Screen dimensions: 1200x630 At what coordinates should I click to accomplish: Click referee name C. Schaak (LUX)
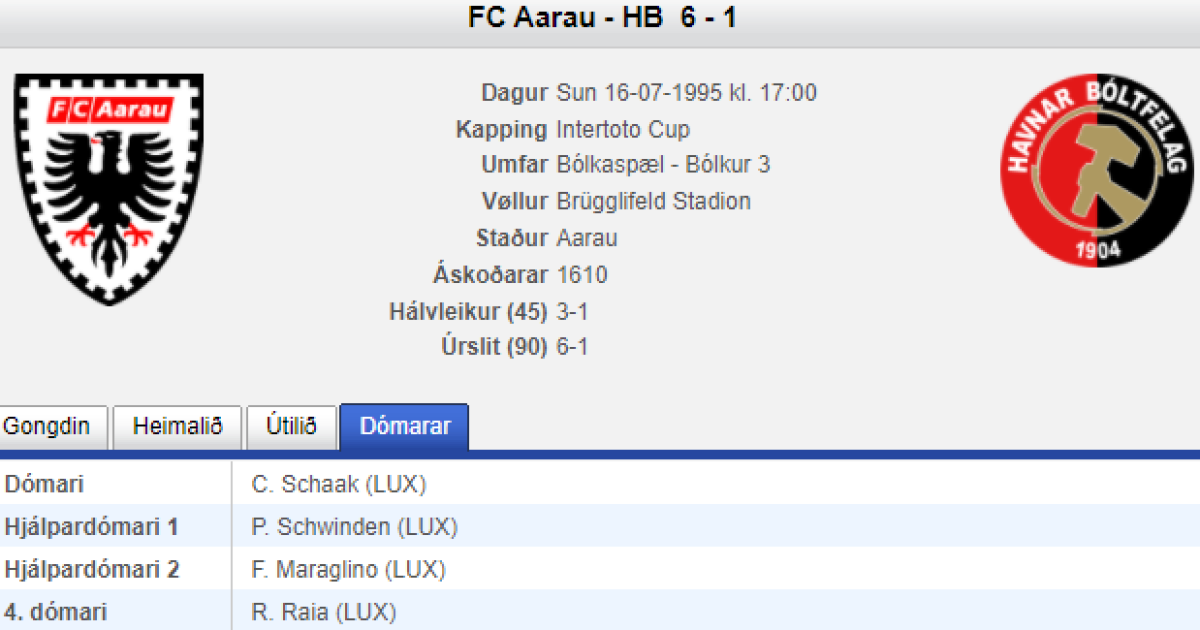339,485
